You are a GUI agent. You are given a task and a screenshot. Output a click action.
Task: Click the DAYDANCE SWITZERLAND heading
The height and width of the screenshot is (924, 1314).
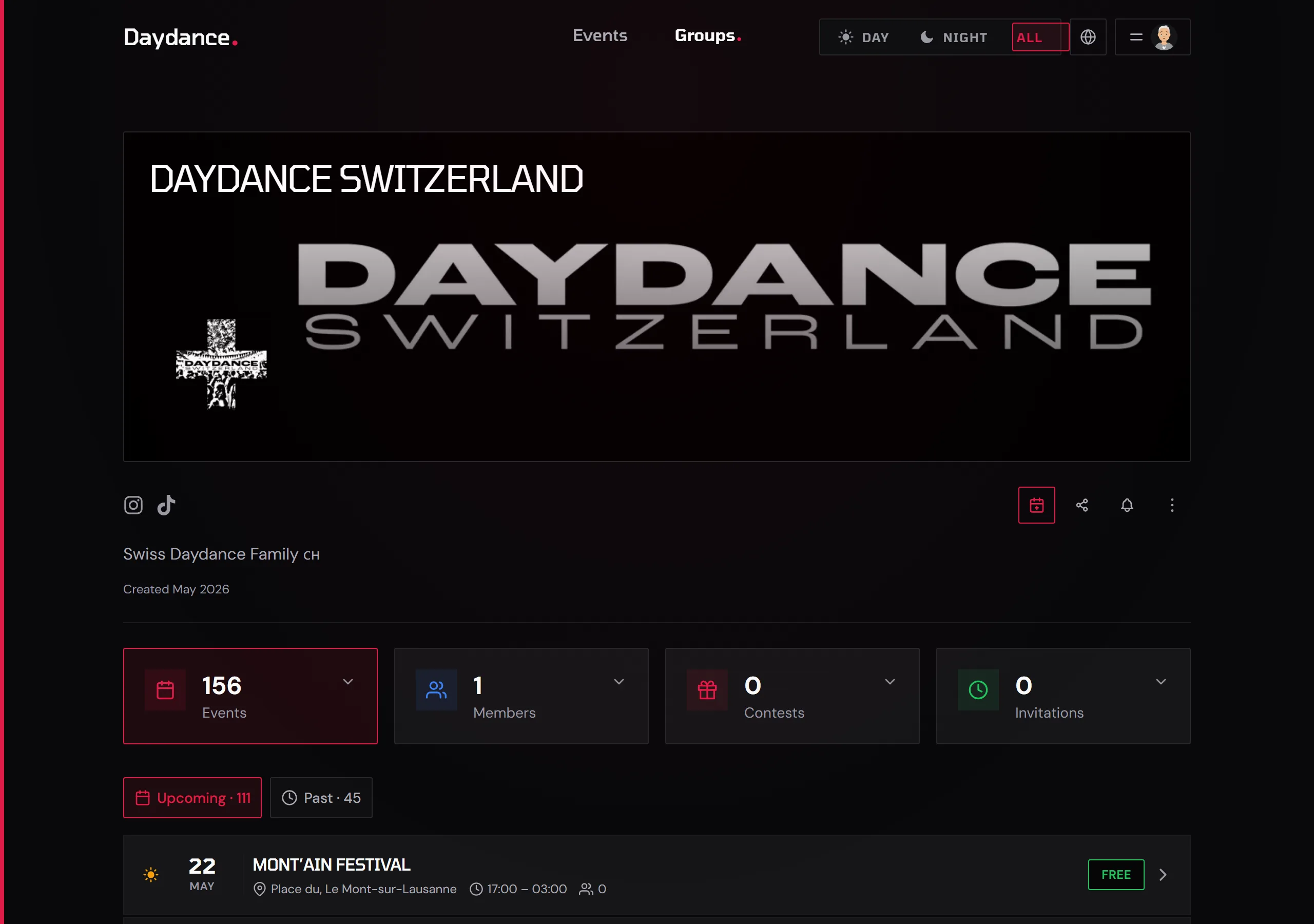click(x=366, y=179)
